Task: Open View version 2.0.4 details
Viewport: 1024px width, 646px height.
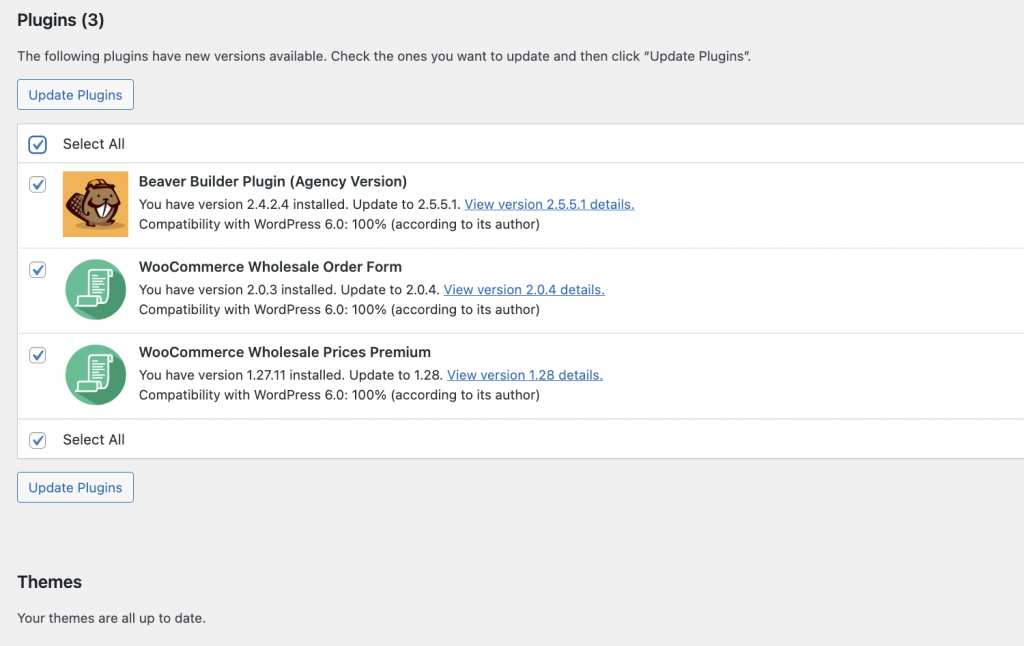Action: tap(526, 289)
